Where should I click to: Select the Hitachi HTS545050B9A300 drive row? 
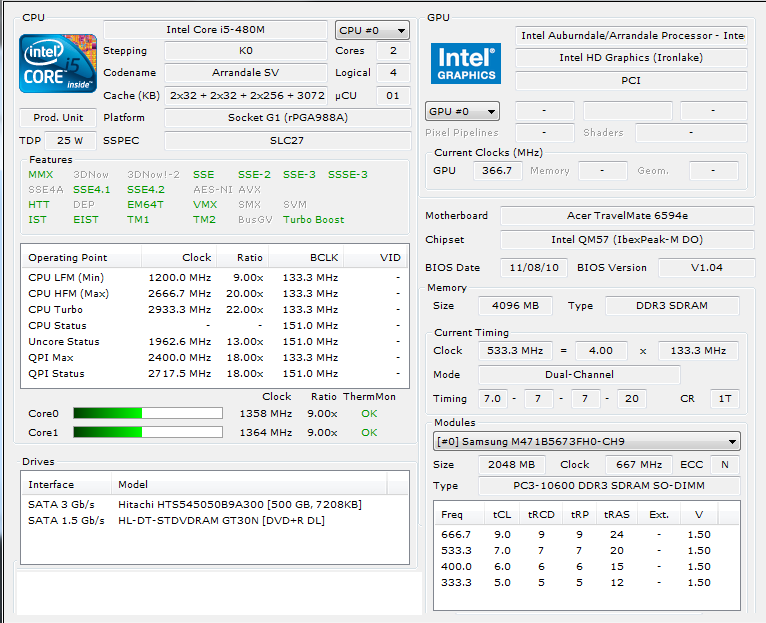coord(214,504)
